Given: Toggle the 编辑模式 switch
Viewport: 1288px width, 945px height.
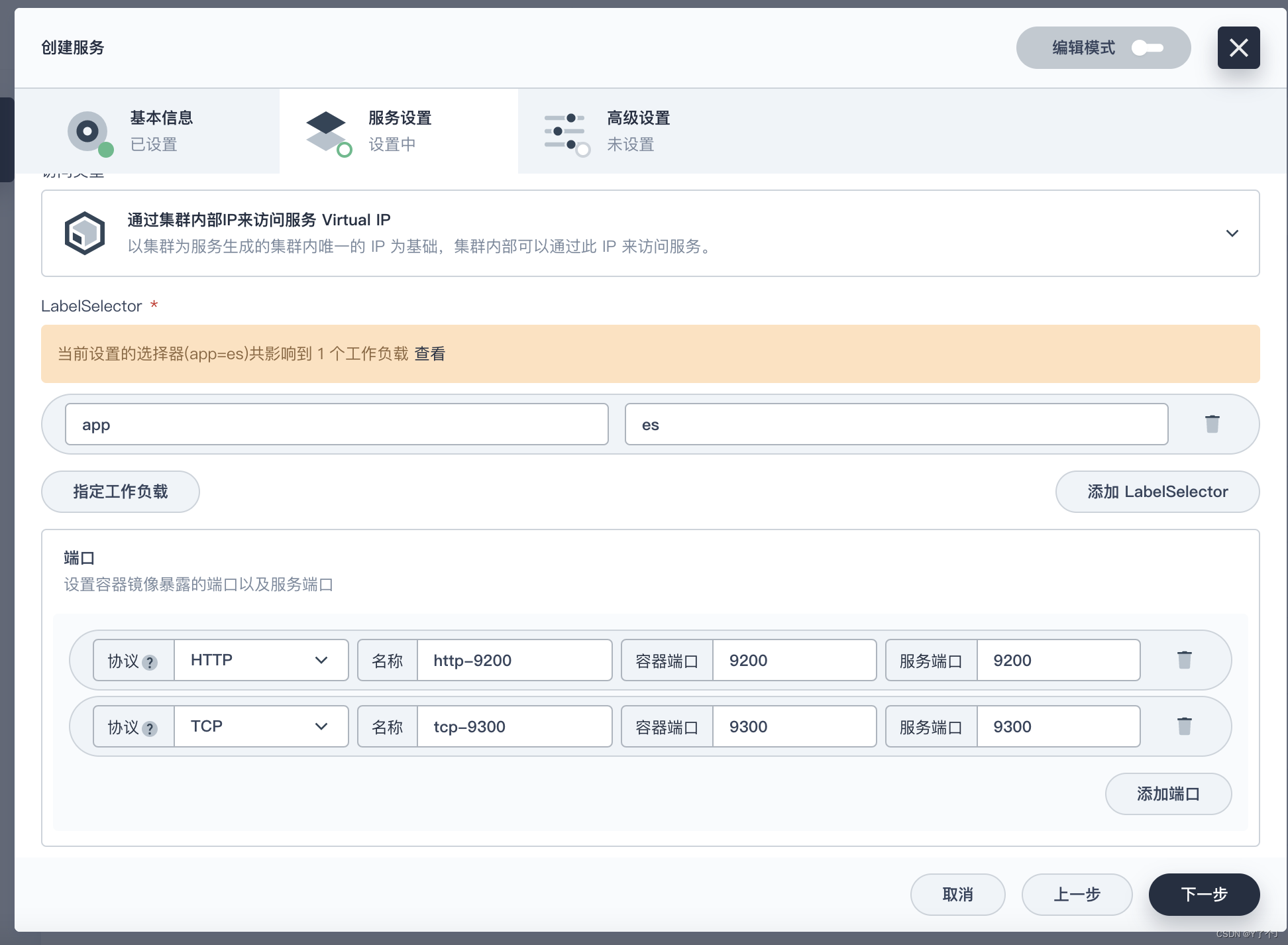Looking at the screenshot, I should pos(1148,48).
